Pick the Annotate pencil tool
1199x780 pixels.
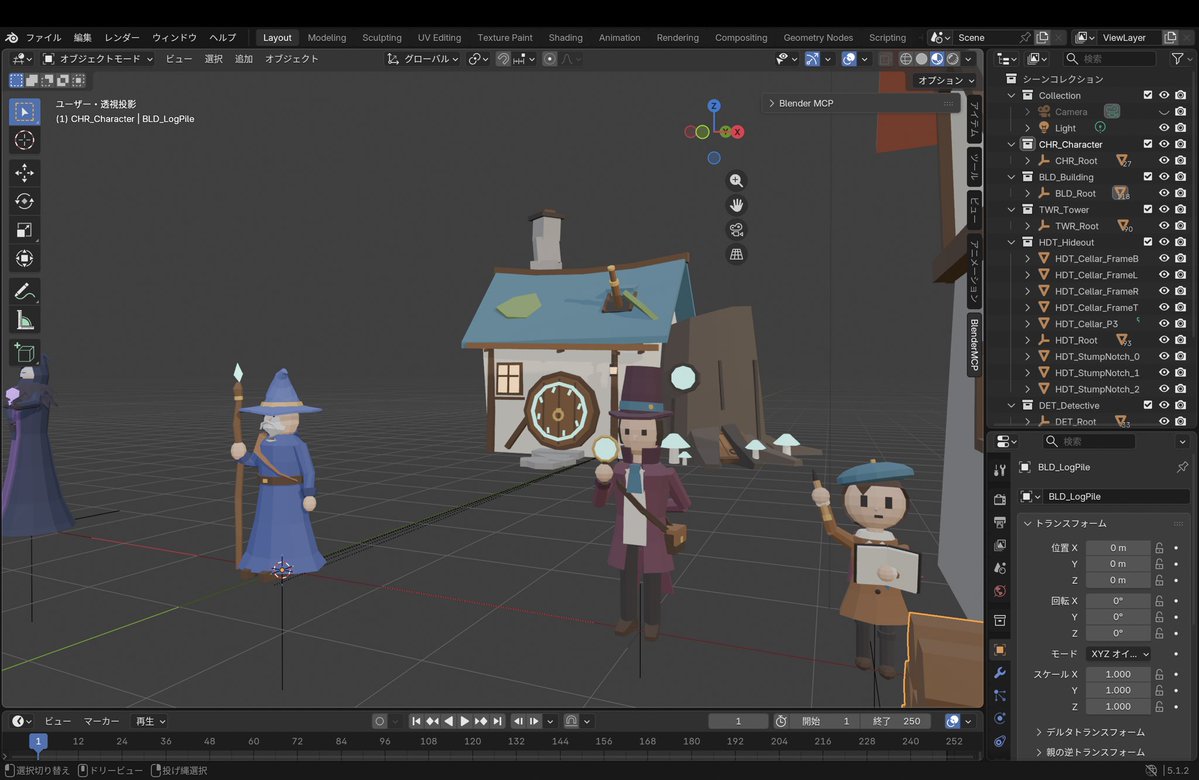point(24,291)
